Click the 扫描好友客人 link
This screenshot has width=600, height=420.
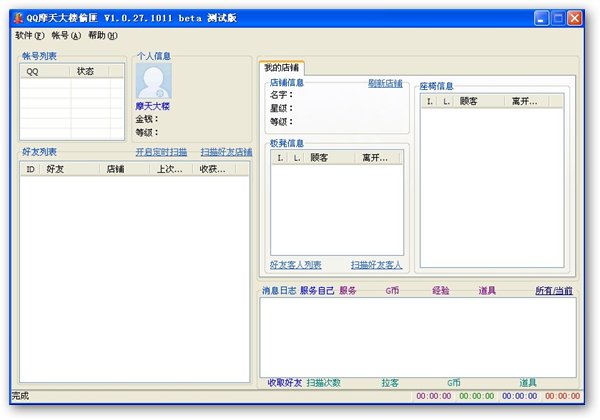coord(377,265)
